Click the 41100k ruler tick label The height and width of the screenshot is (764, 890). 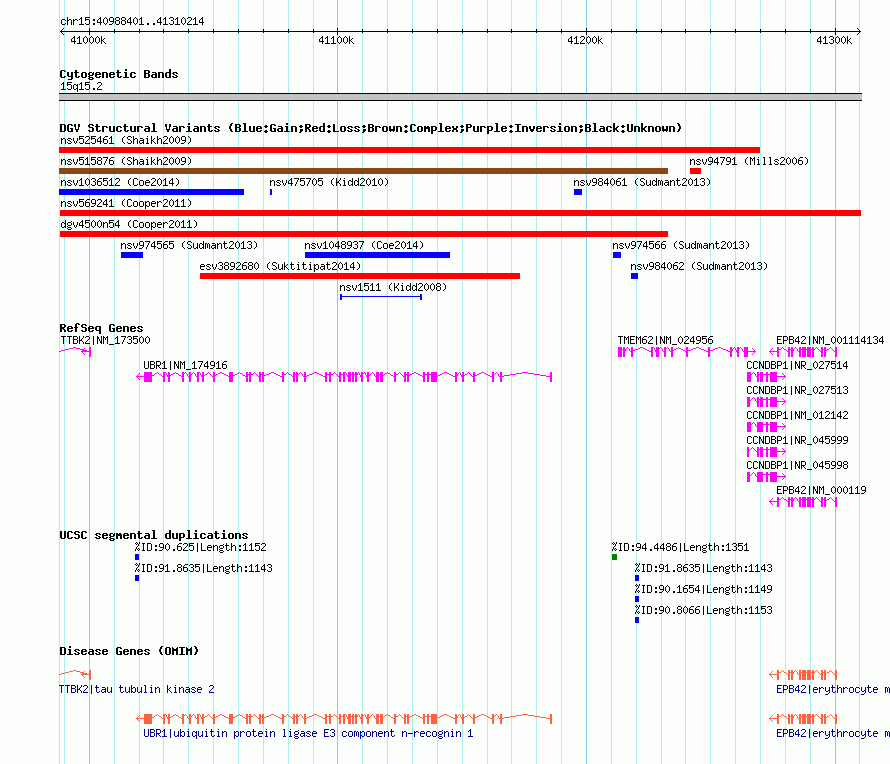[x=336, y=40]
